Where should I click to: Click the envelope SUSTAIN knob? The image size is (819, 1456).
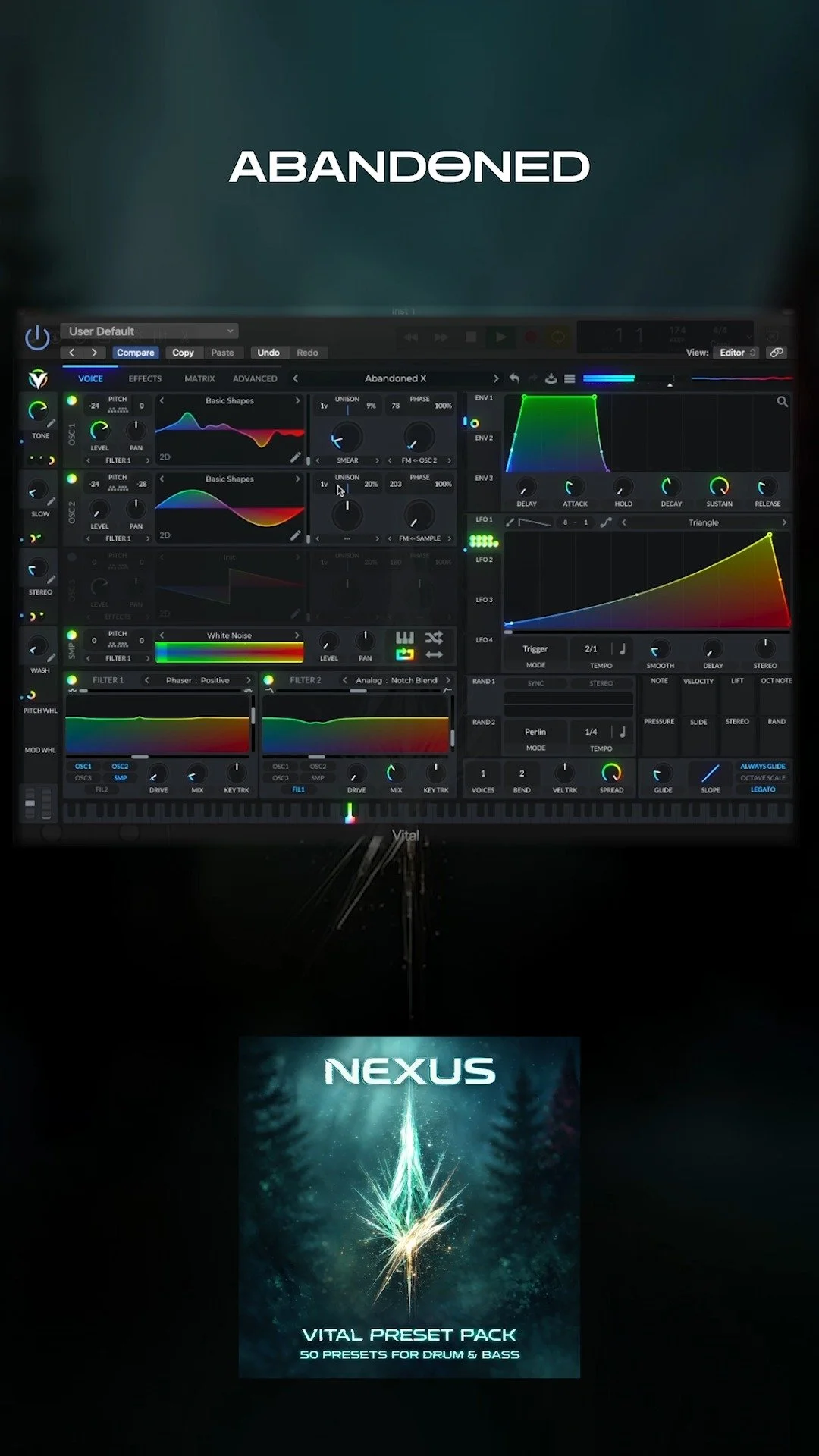pyautogui.click(x=719, y=486)
